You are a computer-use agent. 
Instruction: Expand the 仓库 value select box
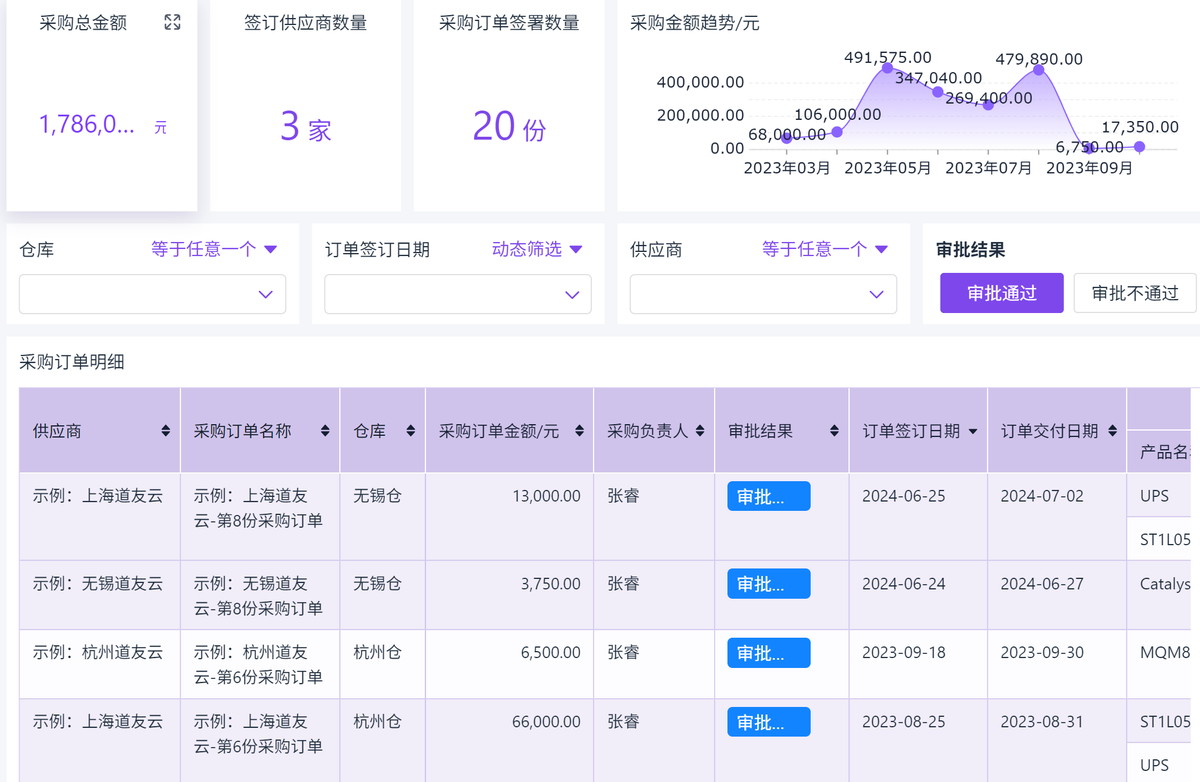click(152, 294)
